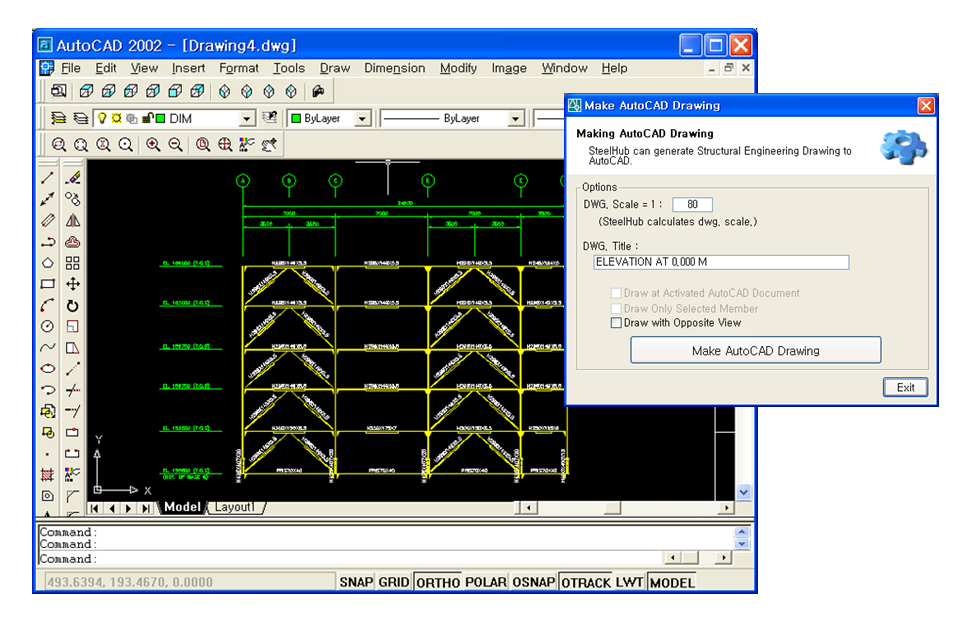
Task: Click the Zoom Out minus magnifier
Action: (175, 145)
